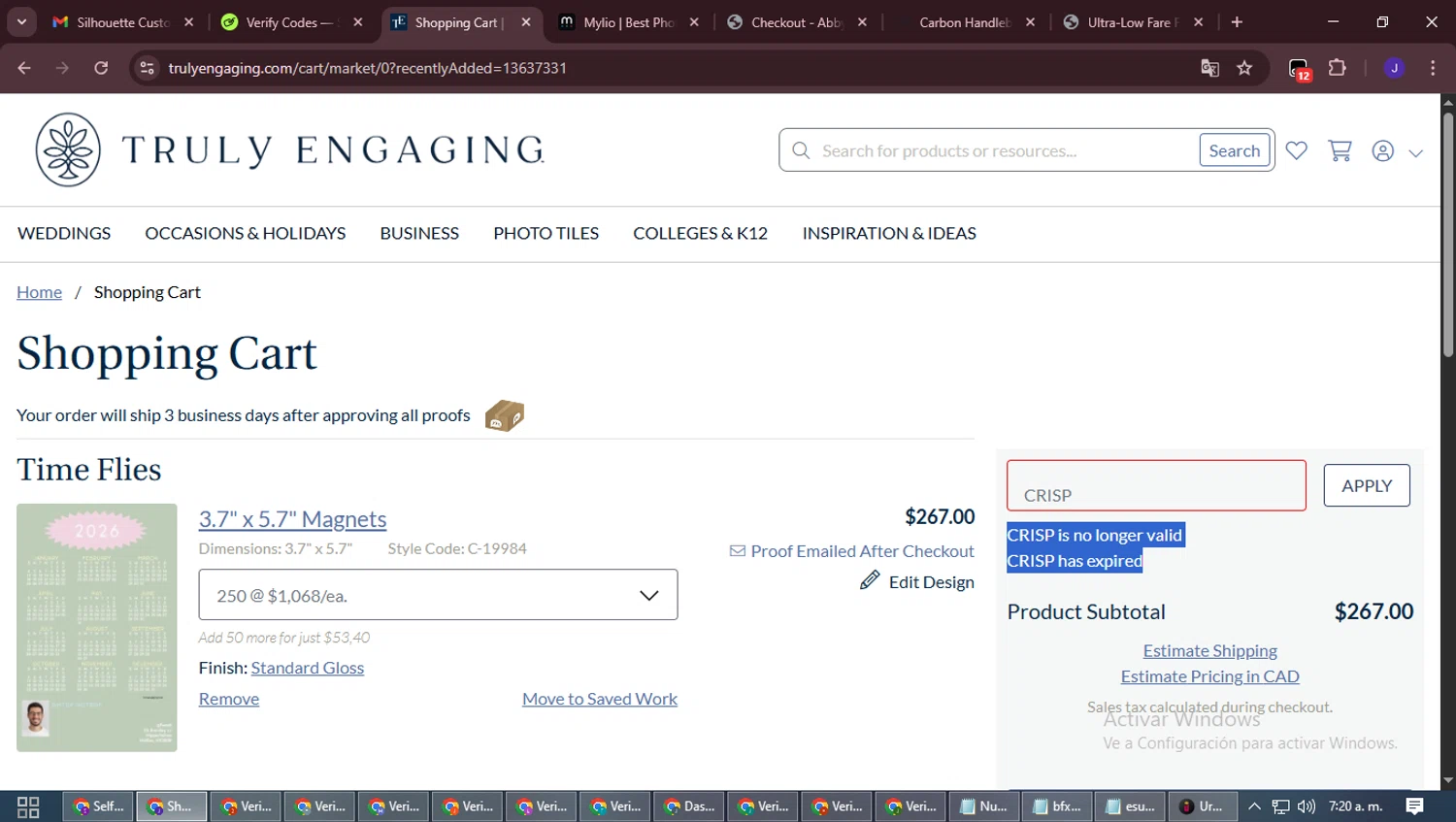Click the site info icon in address bar
1456x822 pixels.
click(147, 68)
